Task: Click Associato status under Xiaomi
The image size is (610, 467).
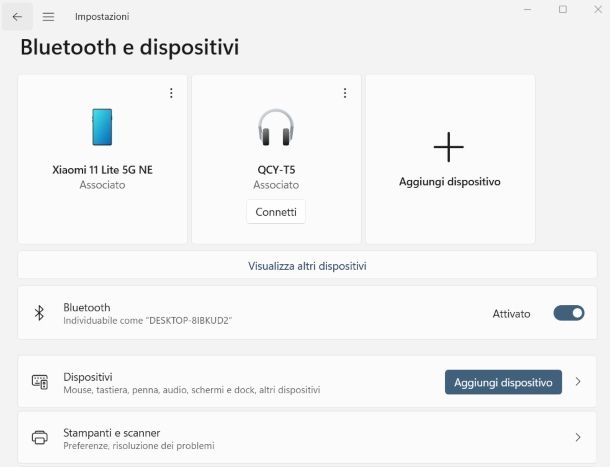Action: click(x=102, y=185)
